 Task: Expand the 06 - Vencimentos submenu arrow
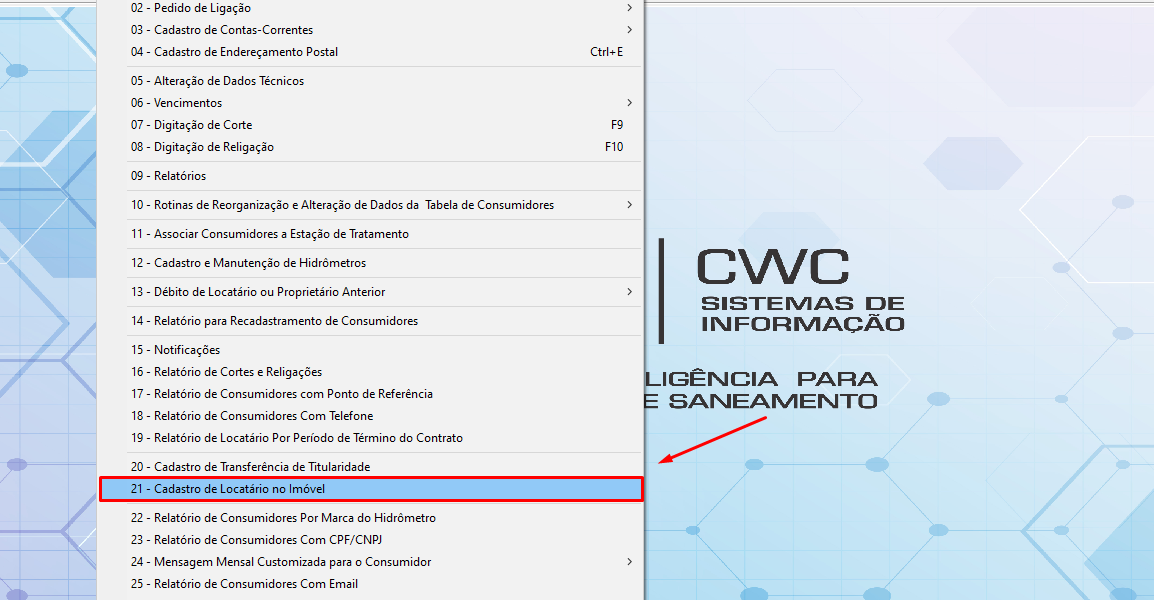629,103
